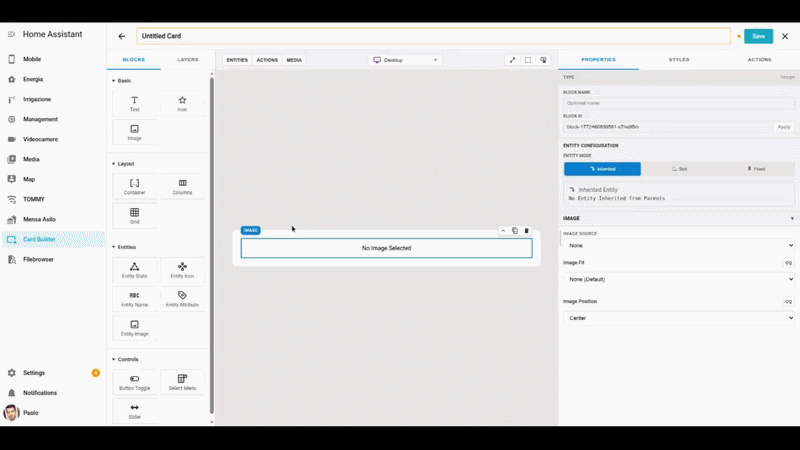Add a Columns layout block
Viewport: 800px width, 450px height.
pos(182,187)
